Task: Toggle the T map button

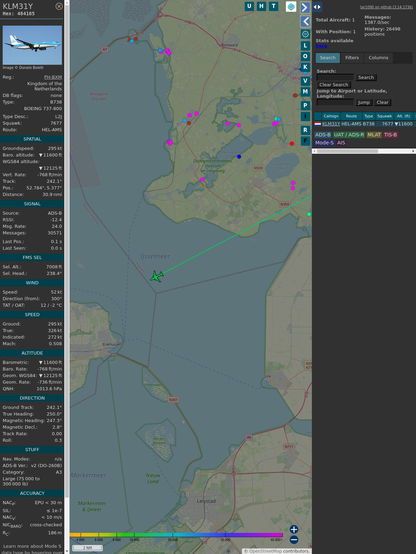Action: pos(273,6)
